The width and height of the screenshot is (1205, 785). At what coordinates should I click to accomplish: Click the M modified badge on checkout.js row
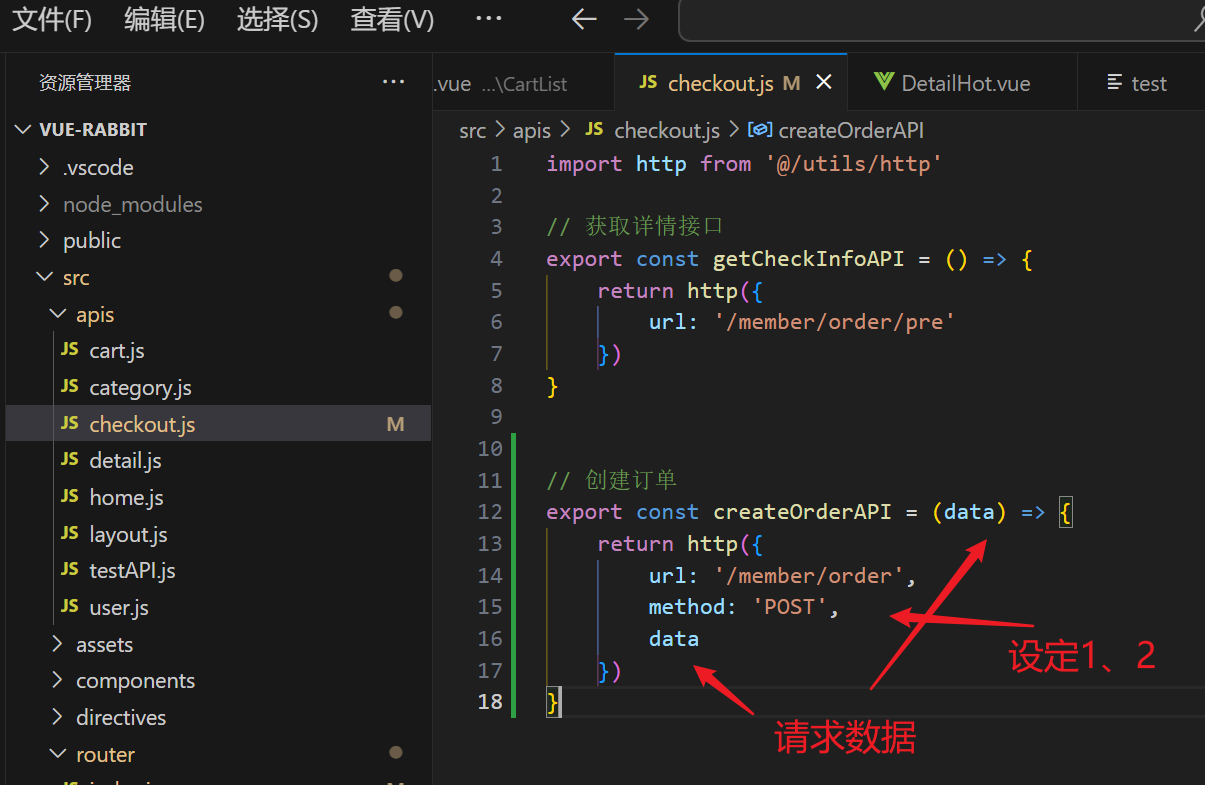coord(395,424)
